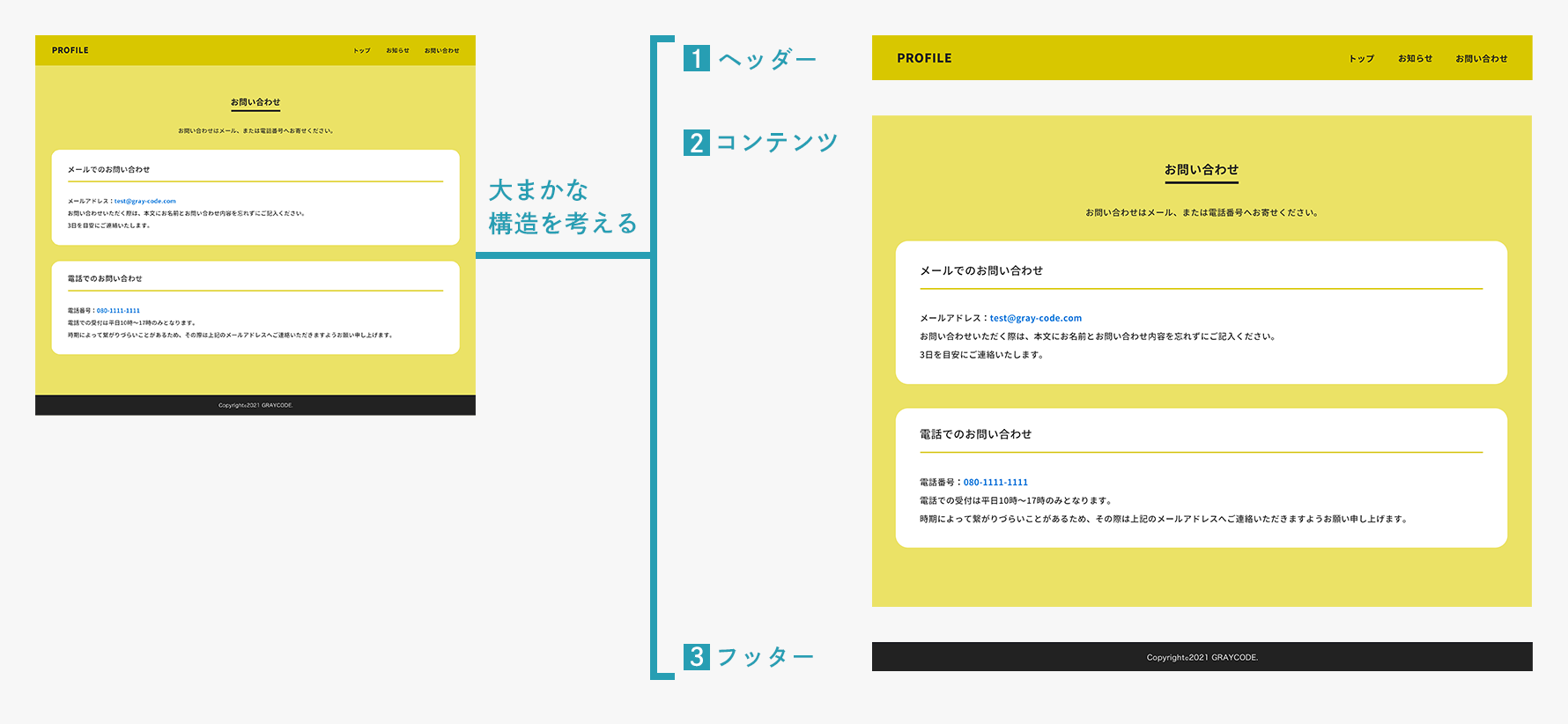Open トップ in the small preview nav
Screen dimensions: 1568x724
pos(362,51)
